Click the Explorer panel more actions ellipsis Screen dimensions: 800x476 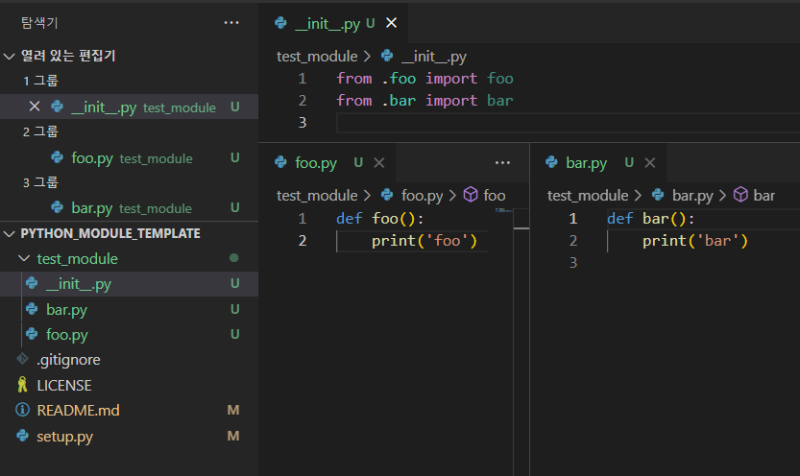(x=231, y=22)
